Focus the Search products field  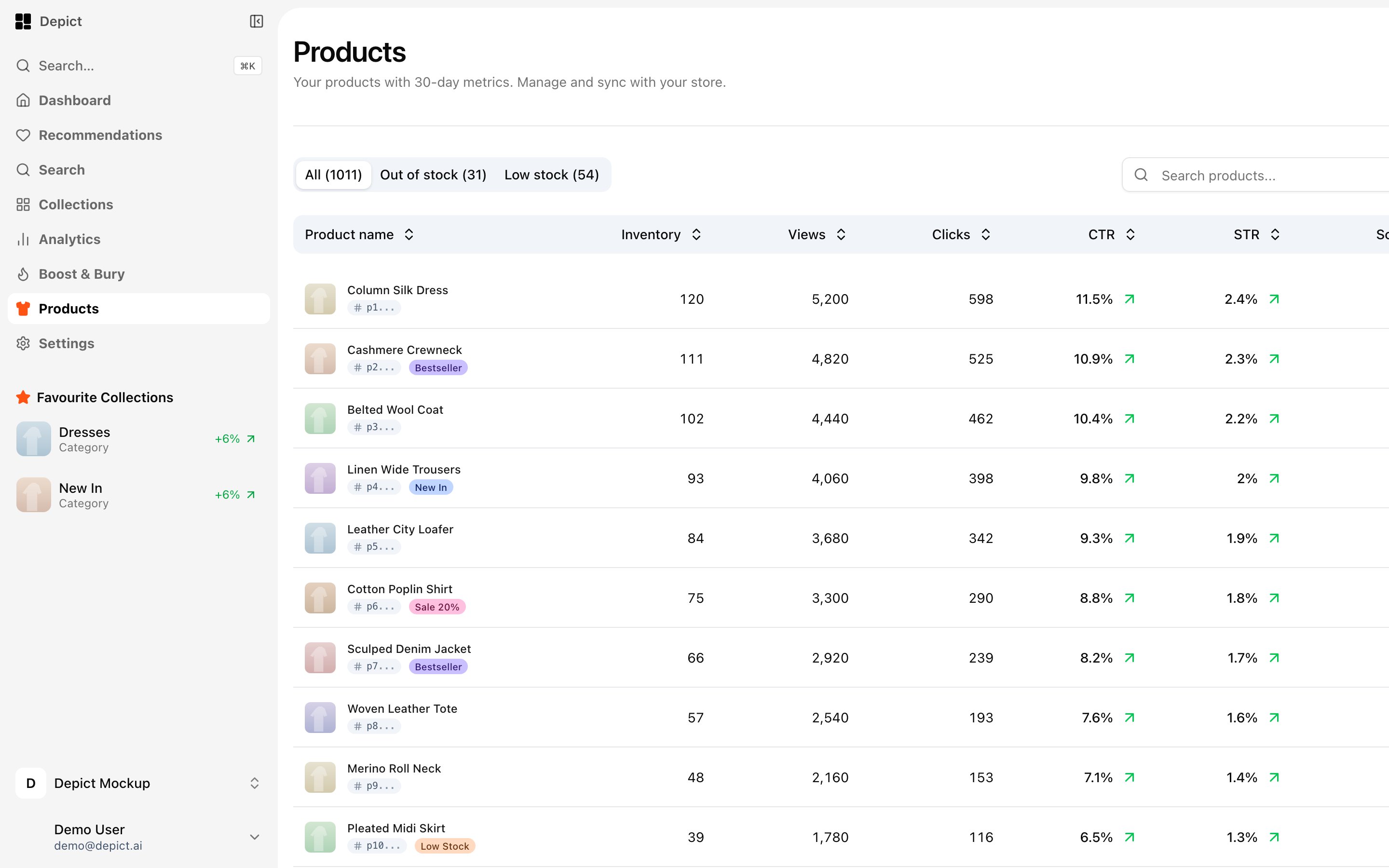tap(1257, 175)
